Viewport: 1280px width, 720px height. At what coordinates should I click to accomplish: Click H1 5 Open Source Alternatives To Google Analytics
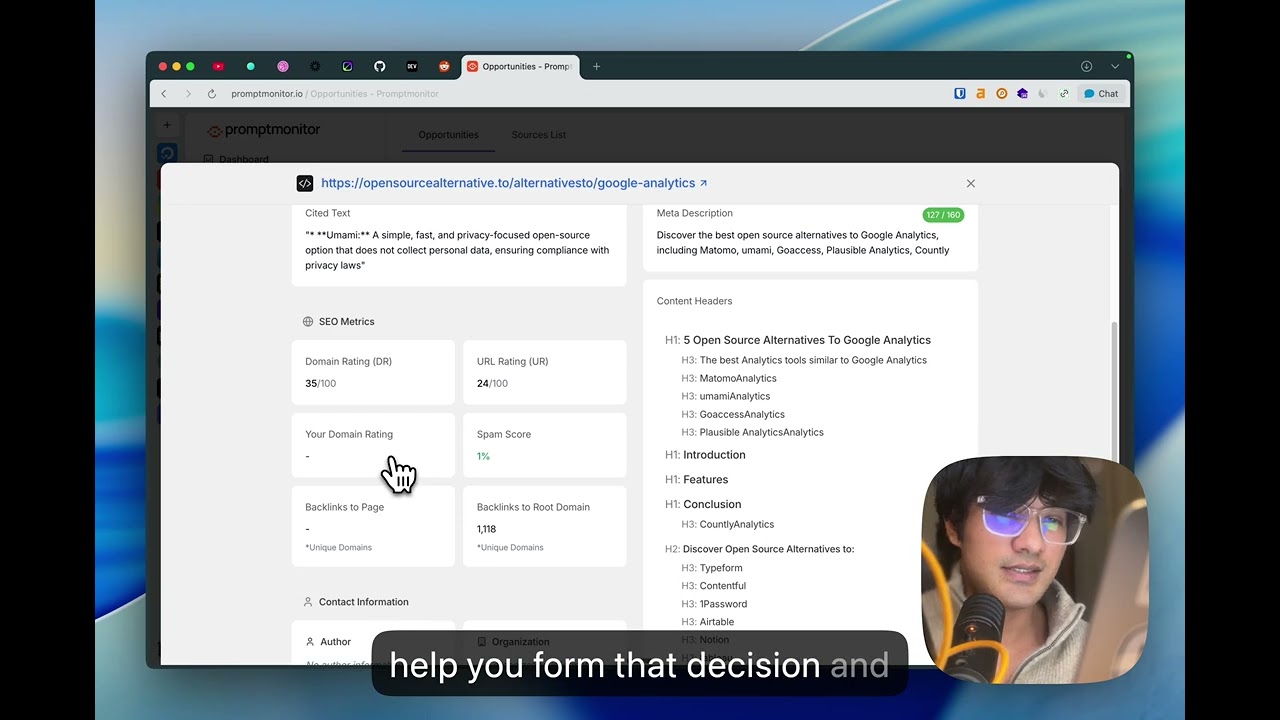point(798,340)
